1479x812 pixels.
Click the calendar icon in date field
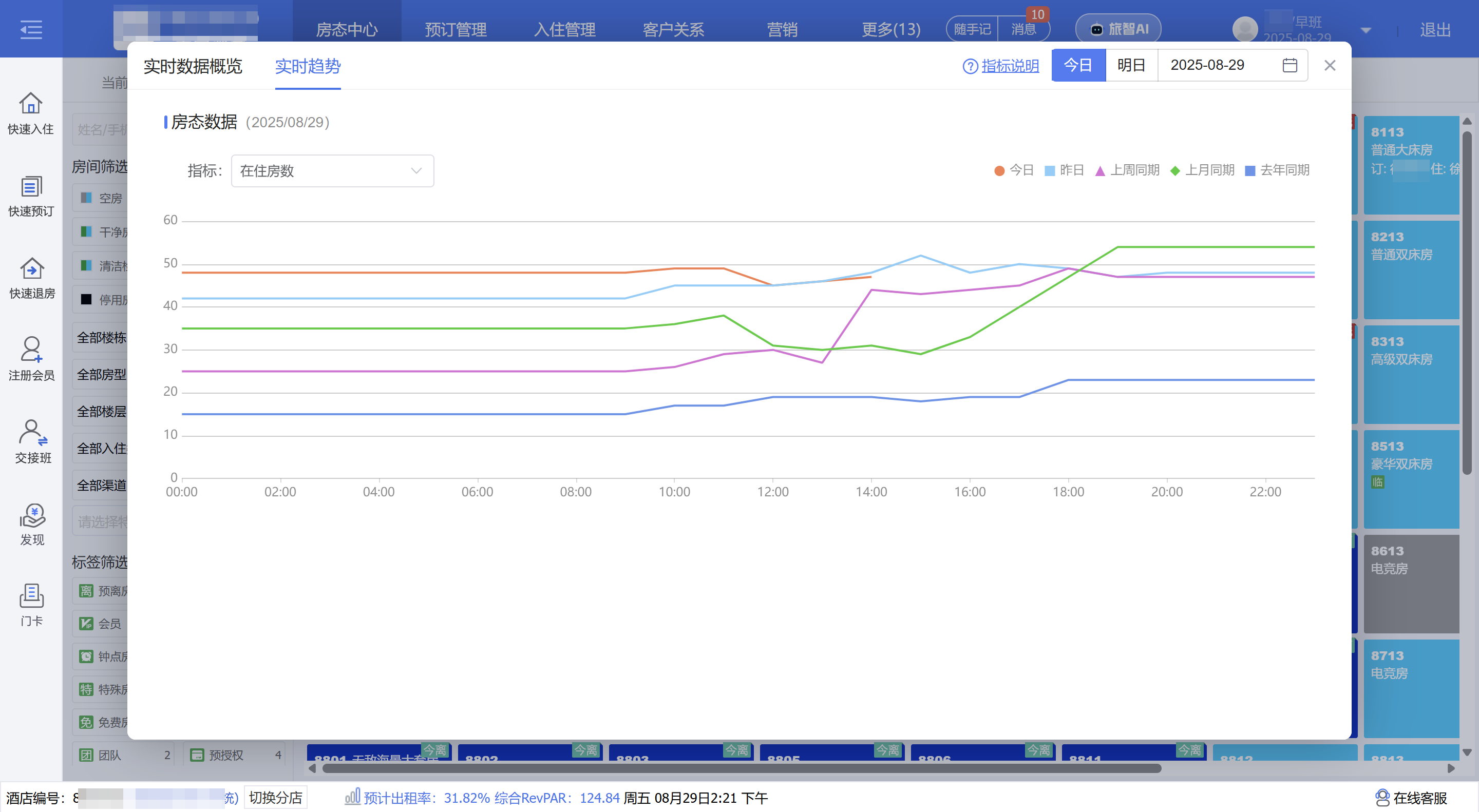coord(1290,65)
